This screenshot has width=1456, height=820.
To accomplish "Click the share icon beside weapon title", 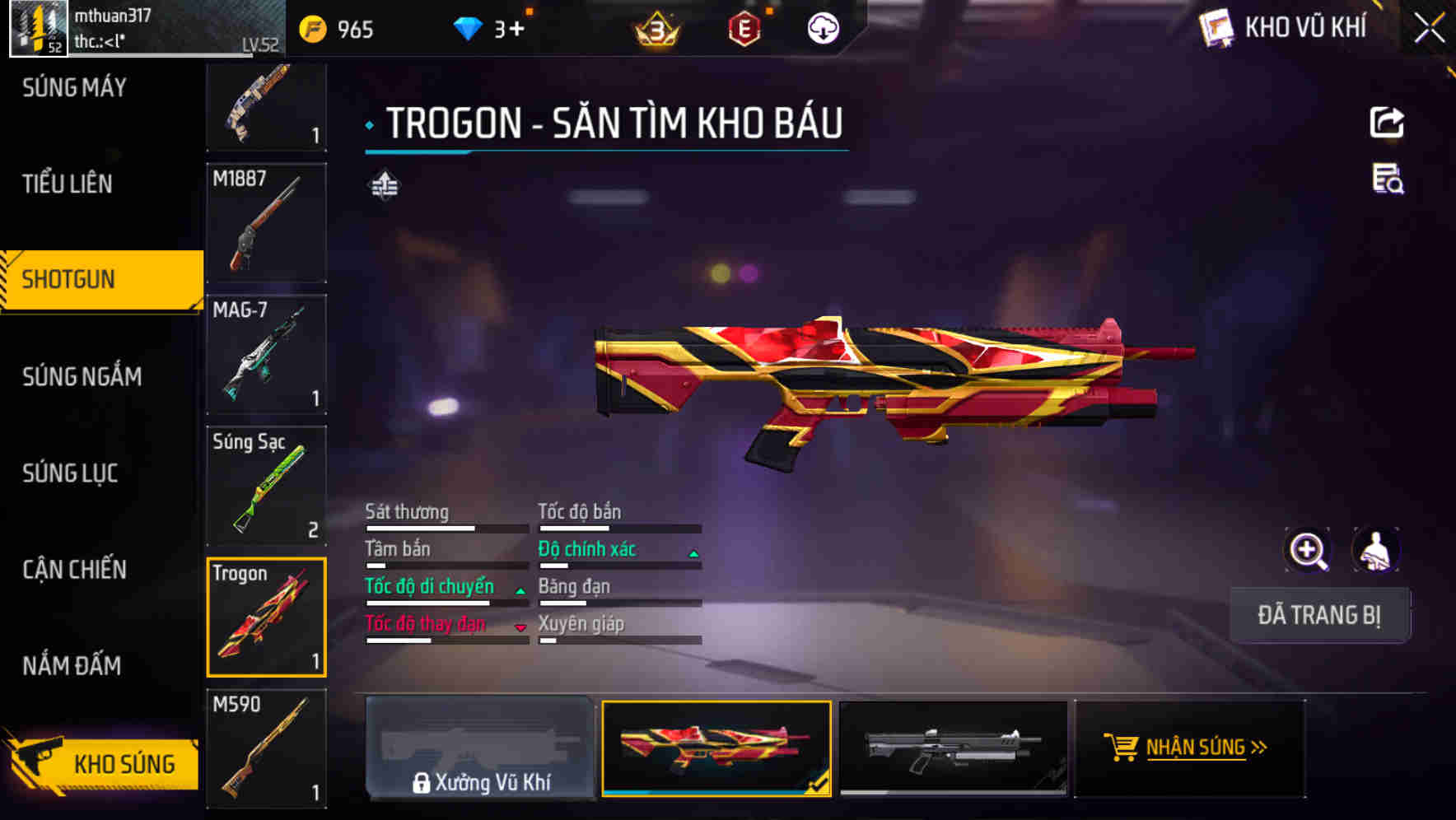I will click(x=1387, y=123).
